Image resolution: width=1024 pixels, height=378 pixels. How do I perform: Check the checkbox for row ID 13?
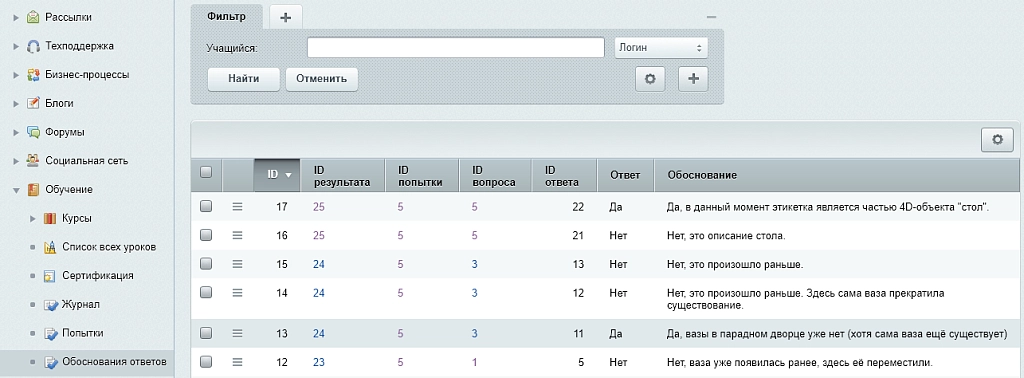click(206, 333)
